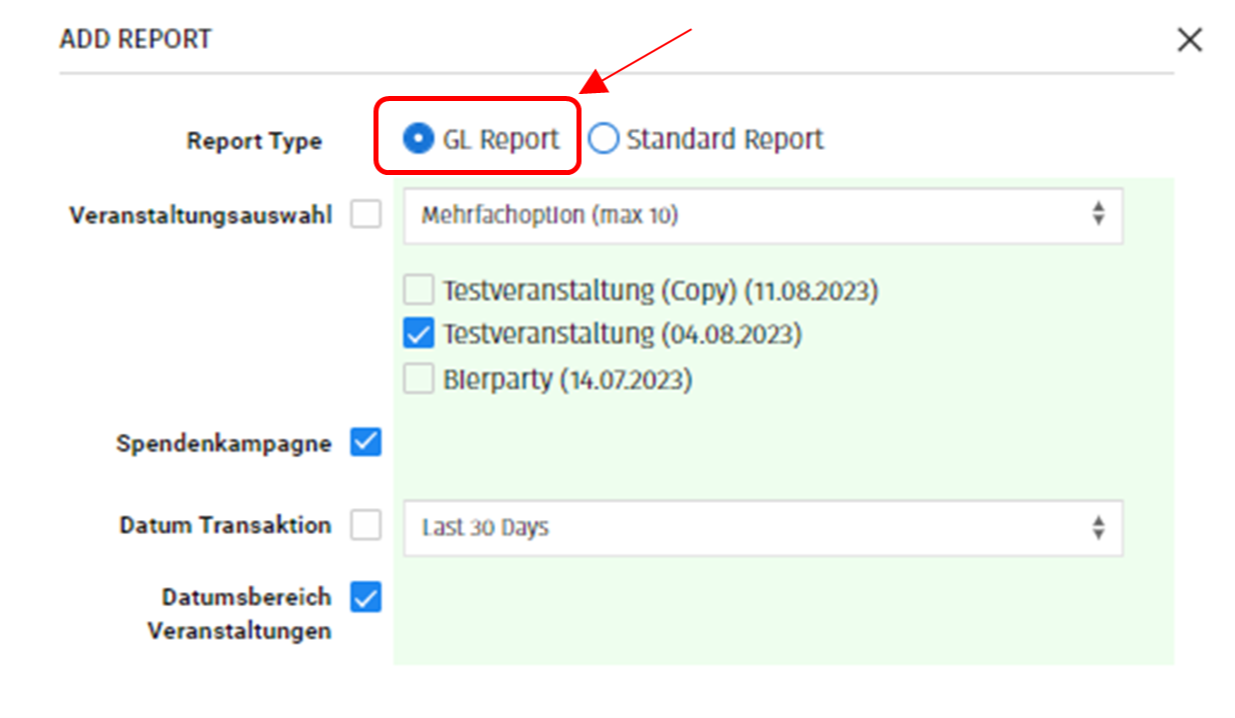Click the 'Testveranstaltung (Copy) (11.08.2023)' label text
This screenshot has height=718, width=1235.
[660, 292]
